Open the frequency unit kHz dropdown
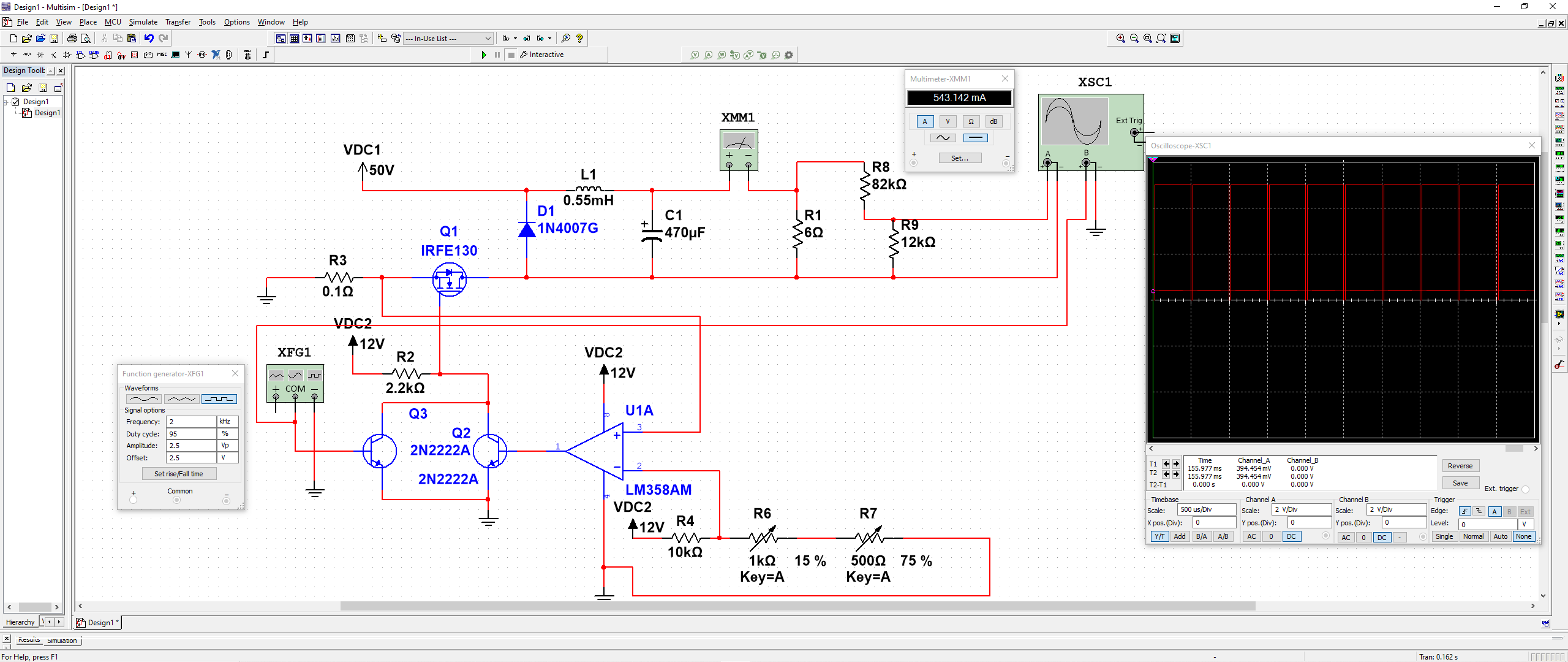1568x662 pixels. coord(227,422)
